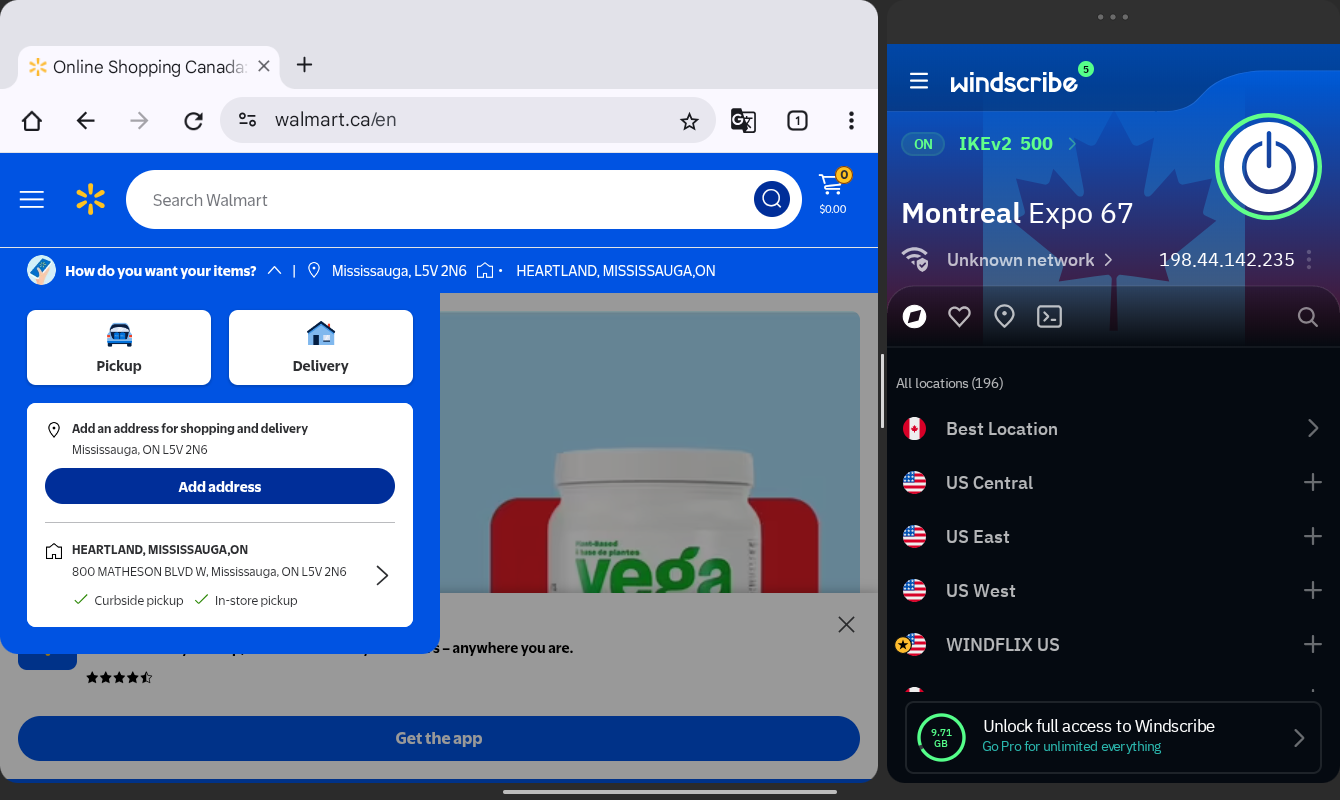Click the 9.71 GB data usage ring

[x=941, y=738]
